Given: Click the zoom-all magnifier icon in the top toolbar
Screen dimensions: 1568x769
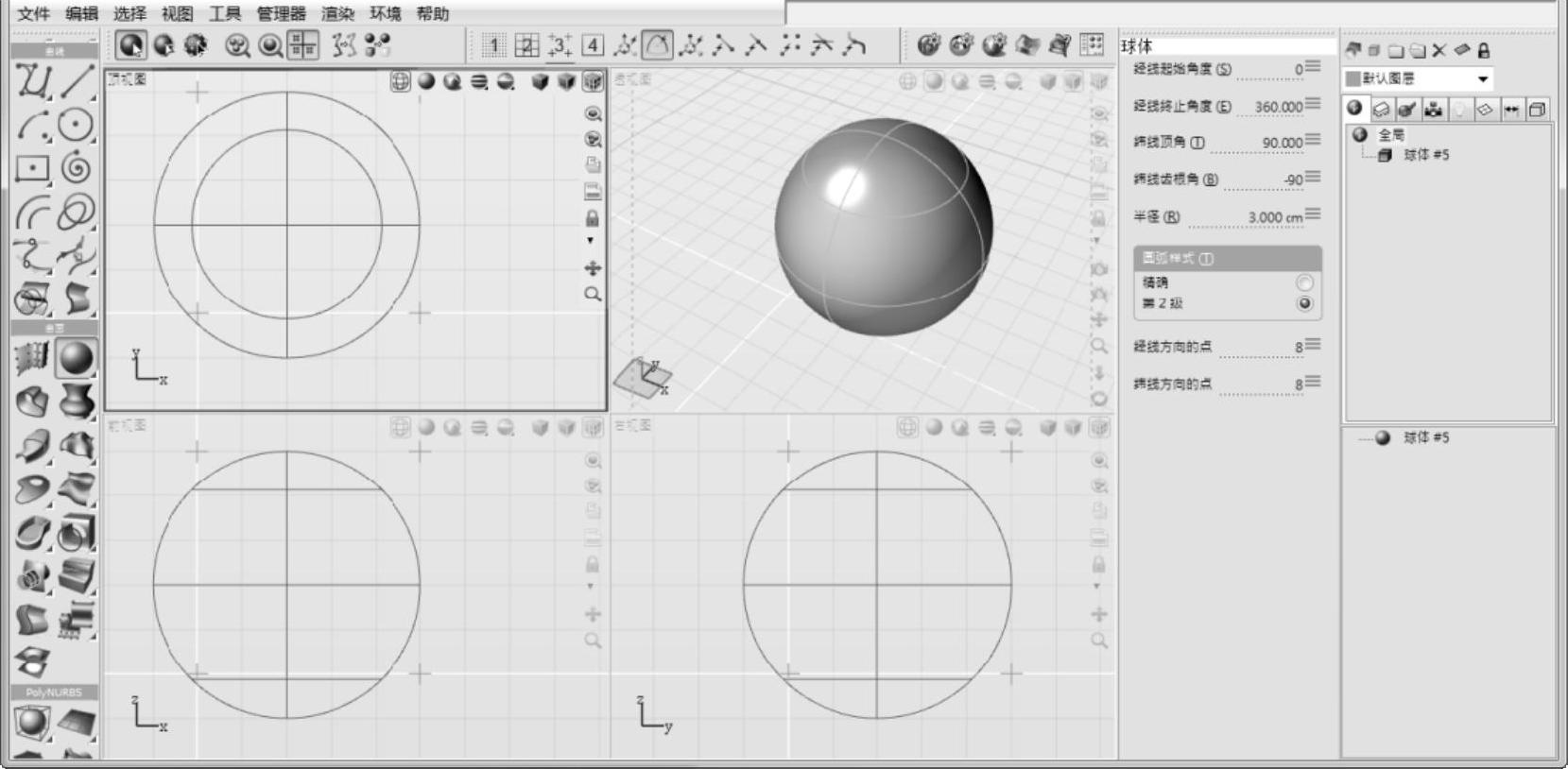Looking at the screenshot, I should click(x=237, y=45).
